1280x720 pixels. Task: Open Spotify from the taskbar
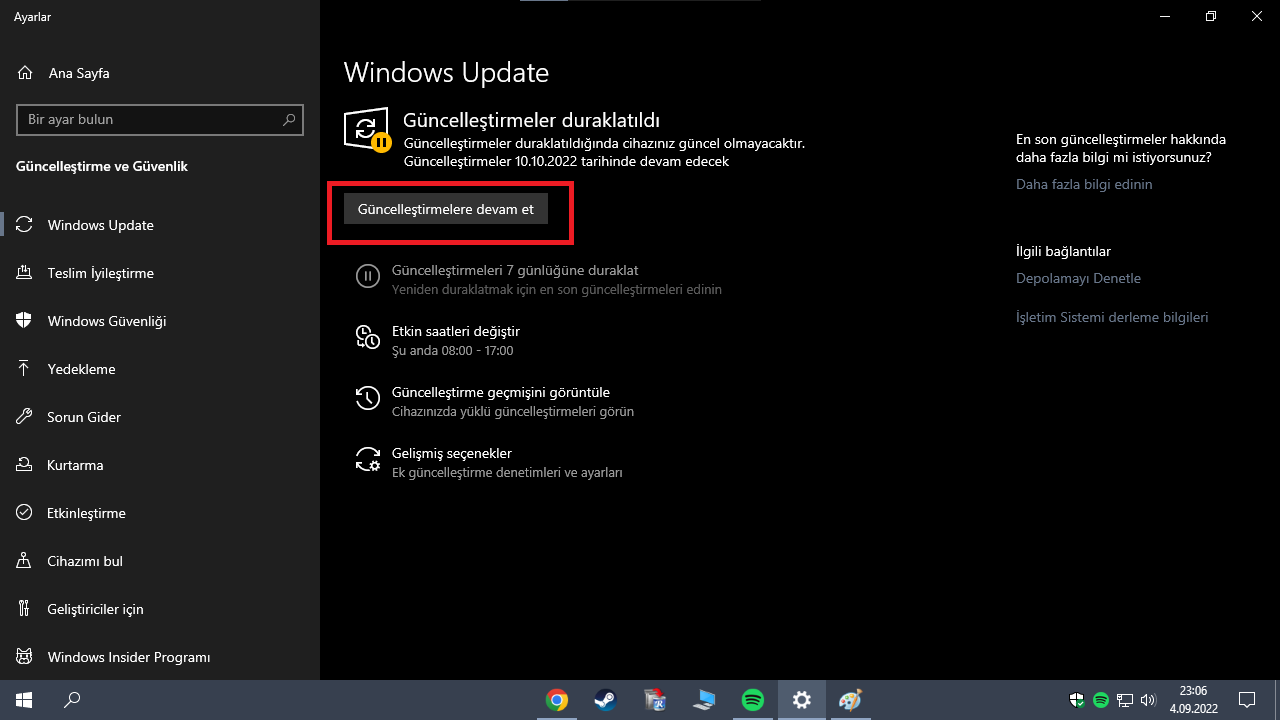coord(753,700)
